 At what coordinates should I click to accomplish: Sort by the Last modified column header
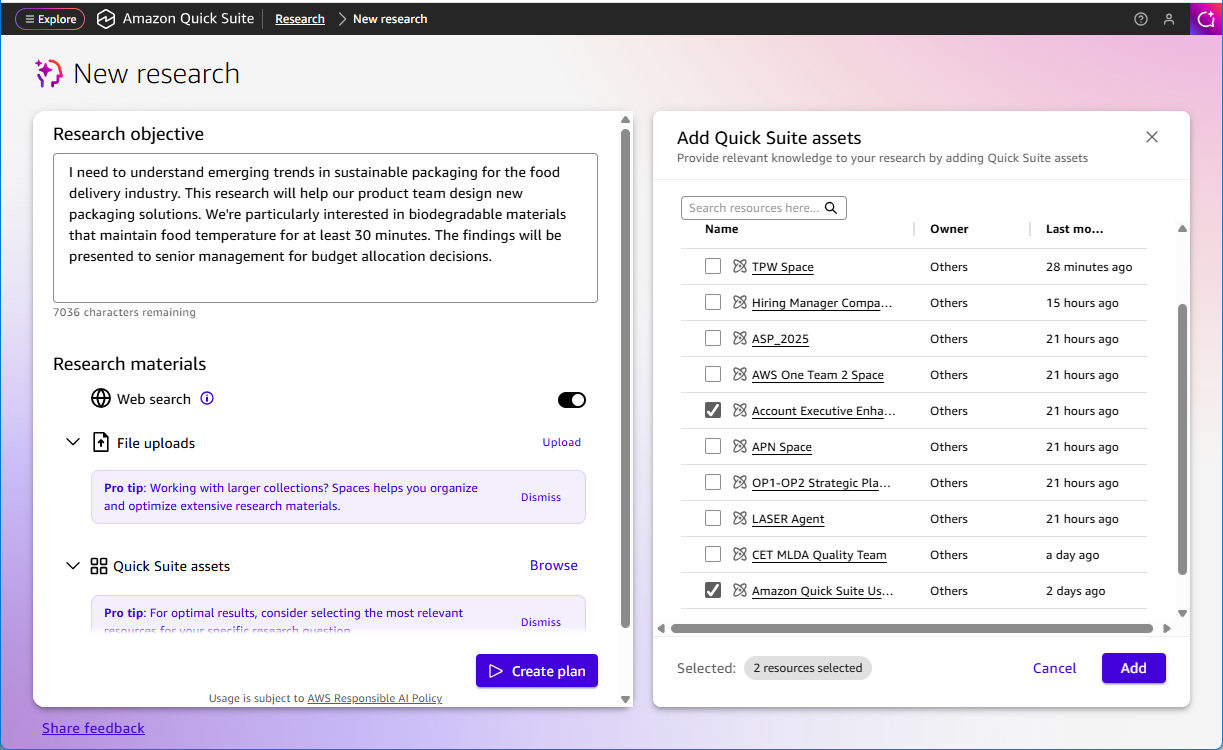click(1075, 229)
